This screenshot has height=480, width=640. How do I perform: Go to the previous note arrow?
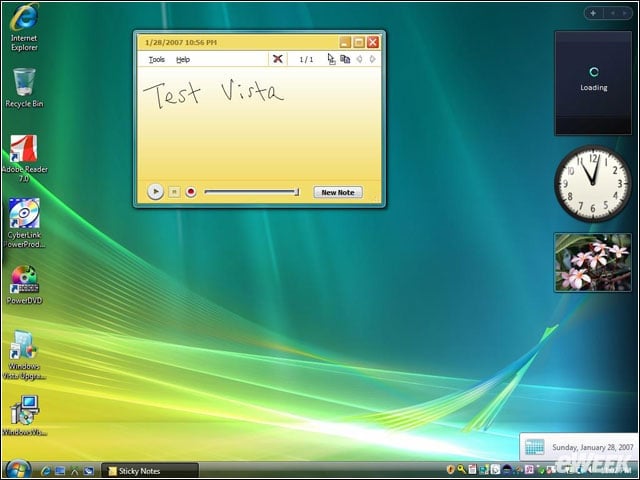point(359,59)
